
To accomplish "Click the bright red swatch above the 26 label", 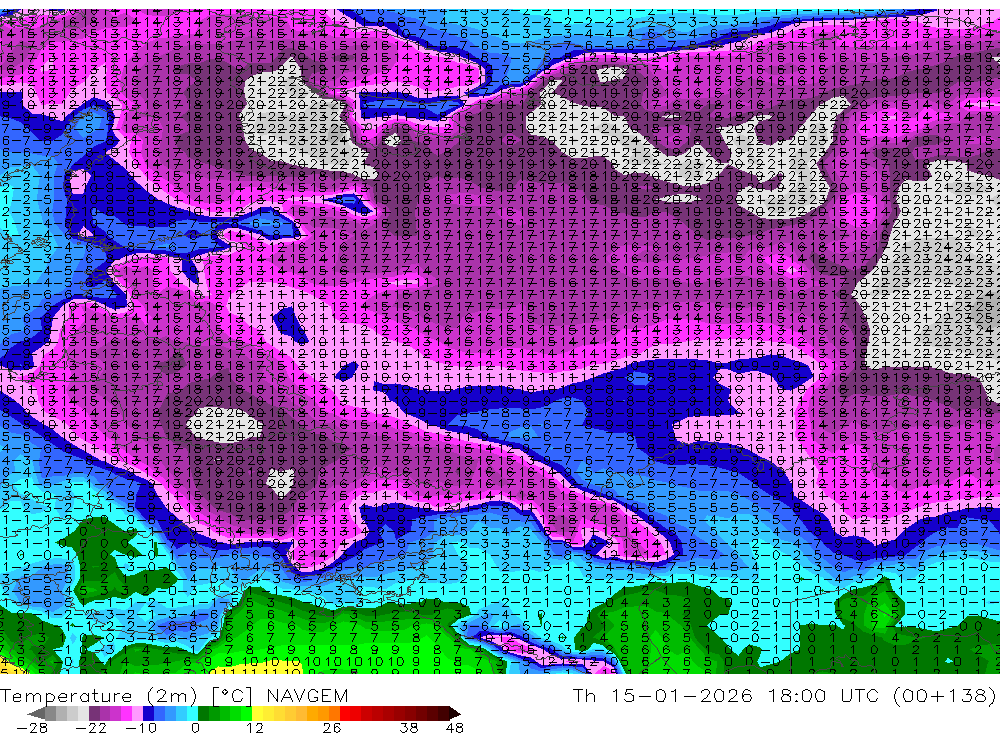I will point(345,713).
